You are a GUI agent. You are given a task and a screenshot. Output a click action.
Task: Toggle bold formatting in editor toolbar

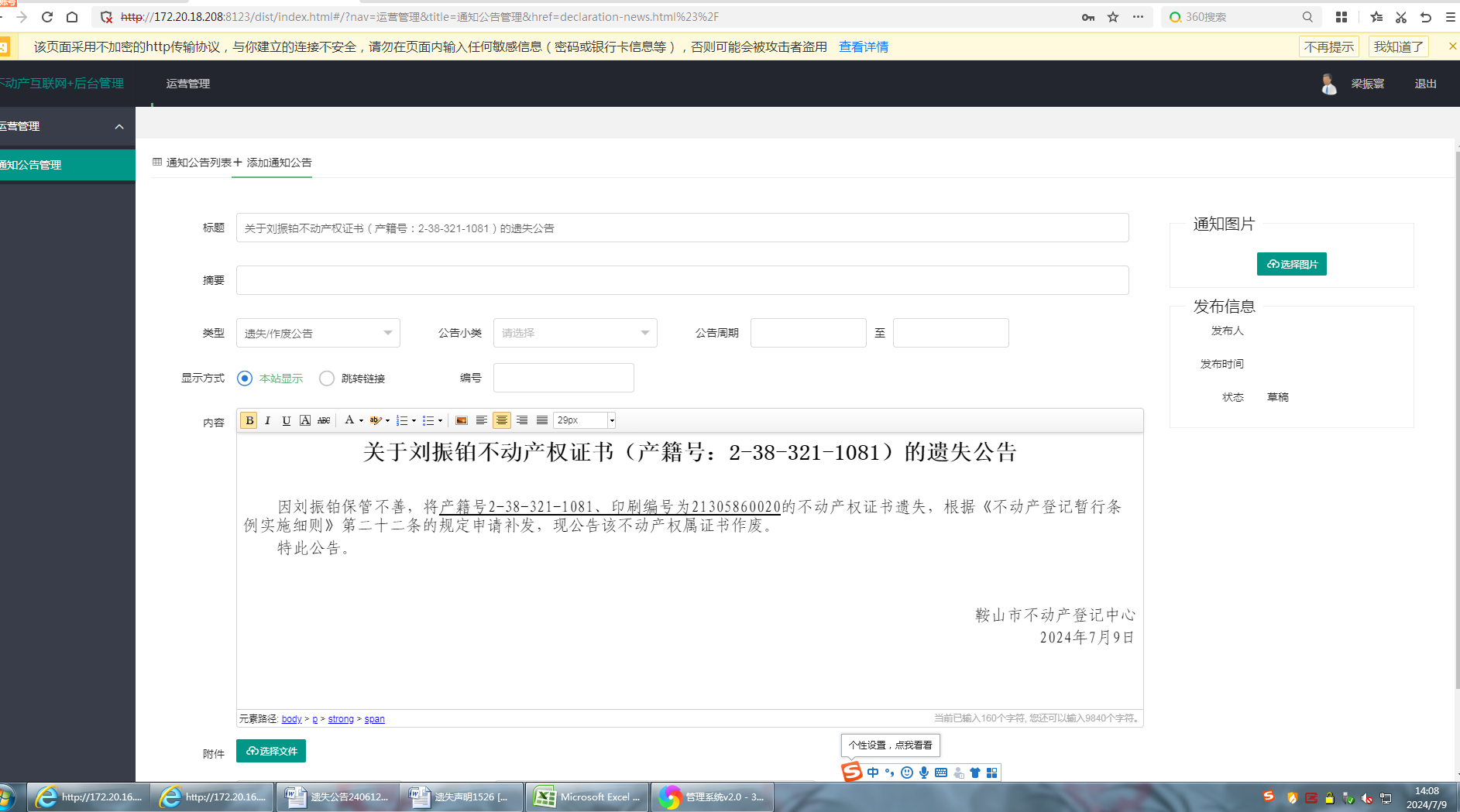pos(249,420)
